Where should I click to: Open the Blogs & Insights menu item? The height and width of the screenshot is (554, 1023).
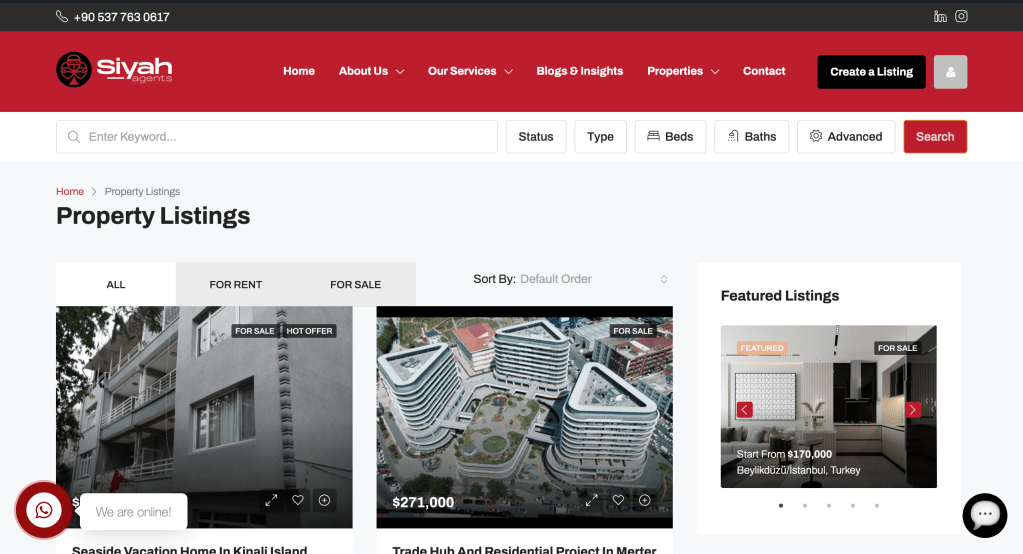pos(579,71)
